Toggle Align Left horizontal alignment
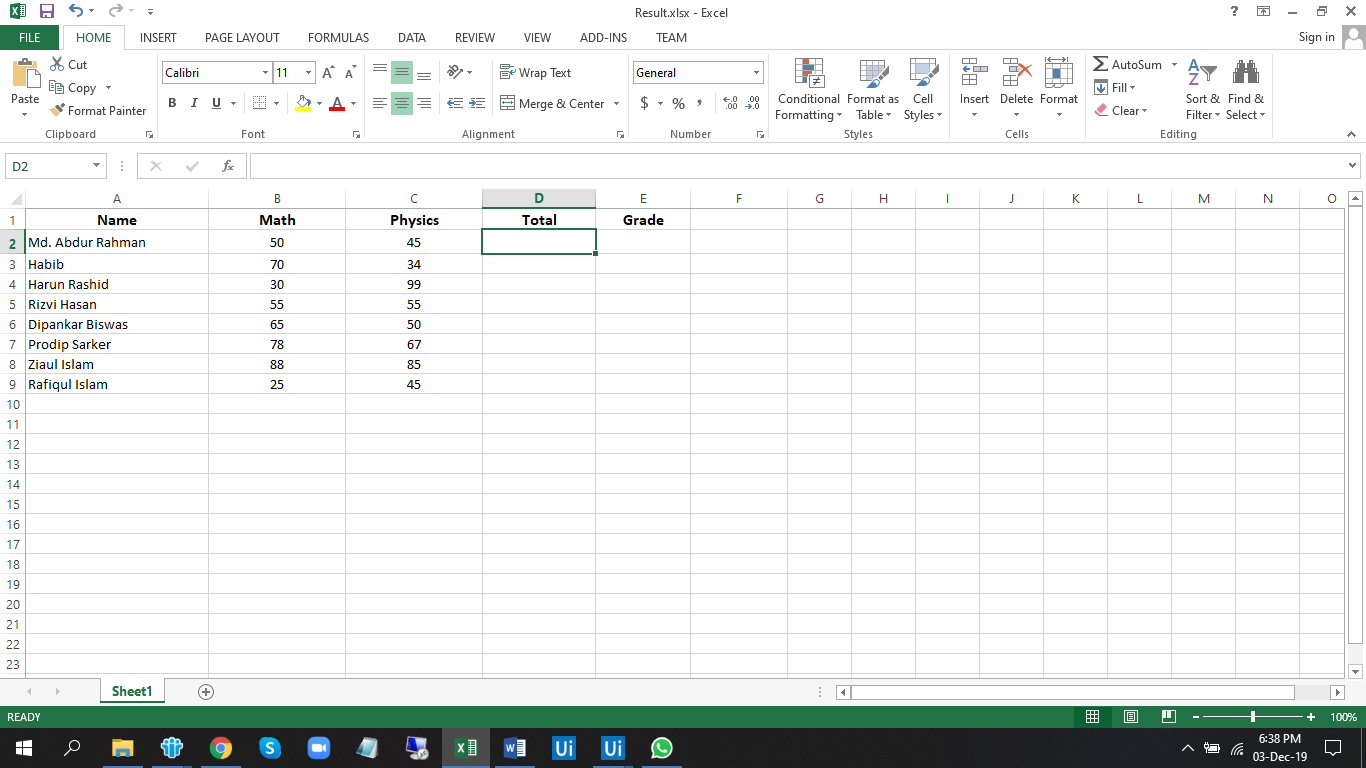The image size is (1366, 768). click(379, 103)
